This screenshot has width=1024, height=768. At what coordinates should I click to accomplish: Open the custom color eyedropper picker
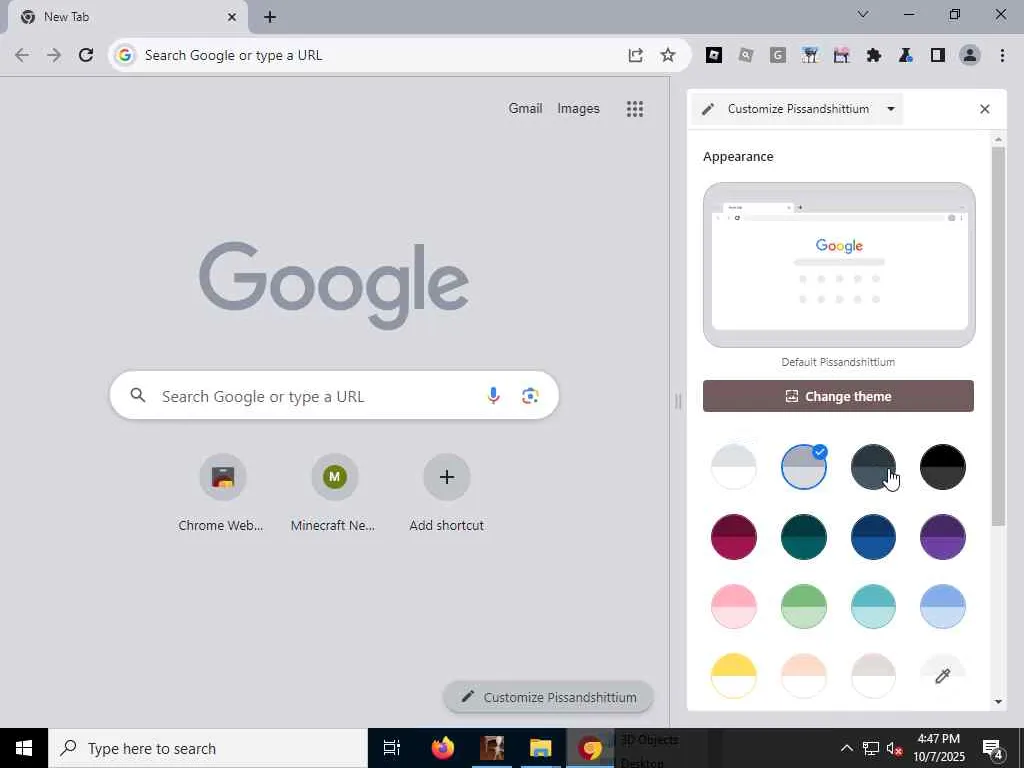click(x=942, y=676)
